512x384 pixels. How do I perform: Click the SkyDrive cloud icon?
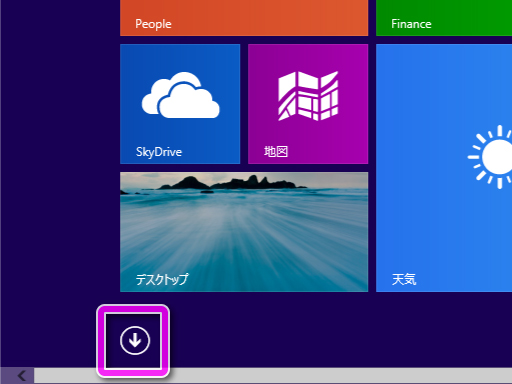[x=181, y=95]
